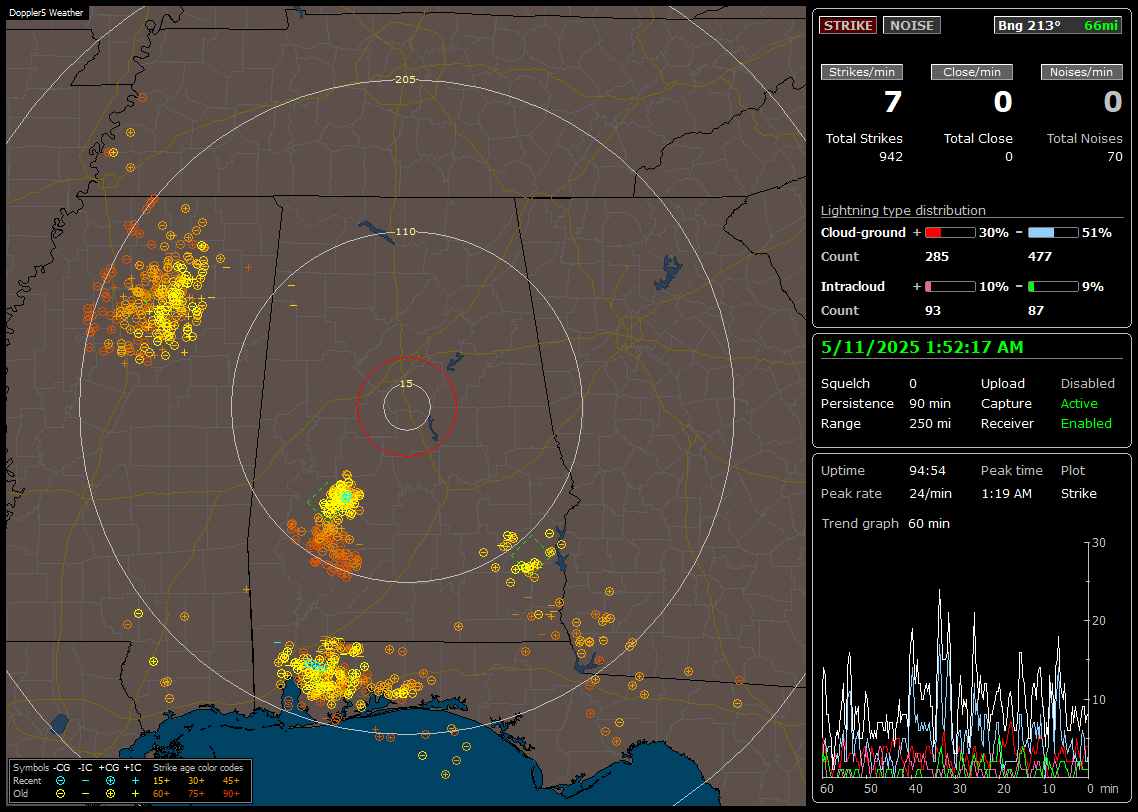1138x812 pixels.
Task: Click the Noises/min header button
Action: (x=1081, y=72)
